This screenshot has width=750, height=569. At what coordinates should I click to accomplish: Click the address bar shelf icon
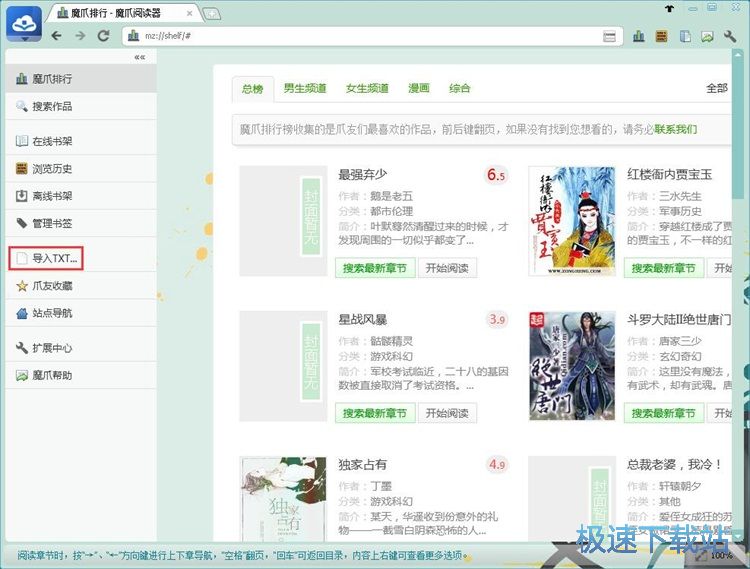[x=134, y=36]
